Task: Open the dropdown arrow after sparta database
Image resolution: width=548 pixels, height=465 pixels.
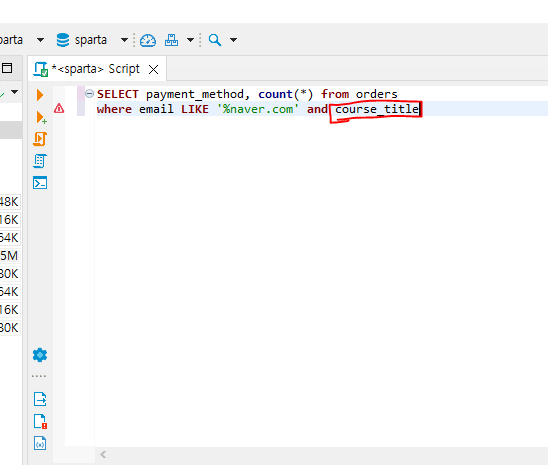Action: point(124,40)
